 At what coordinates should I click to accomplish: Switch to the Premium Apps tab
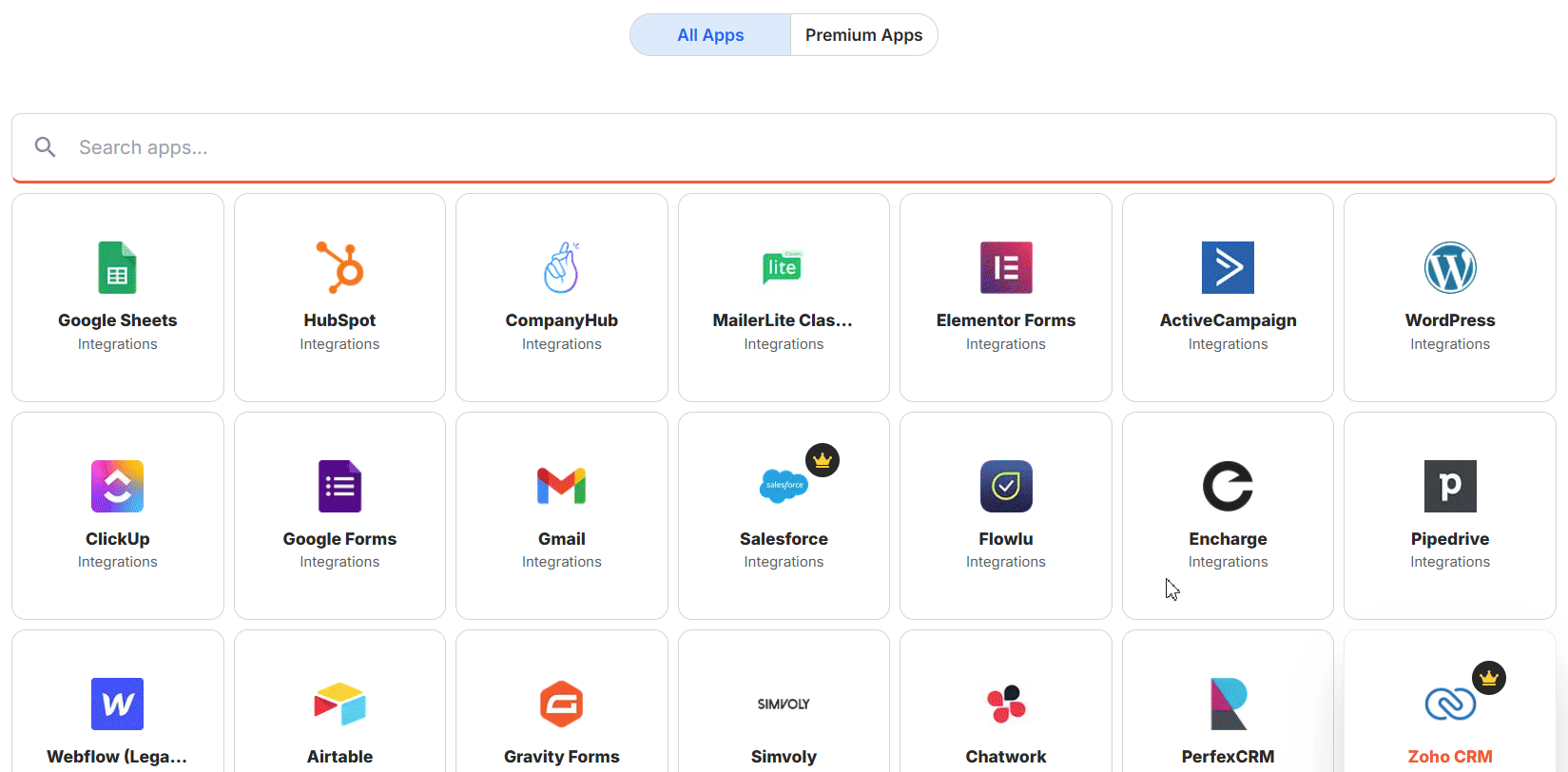(863, 35)
